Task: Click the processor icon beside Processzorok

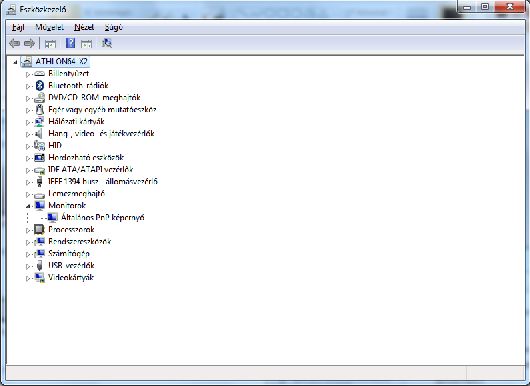Action: click(x=40, y=230)
